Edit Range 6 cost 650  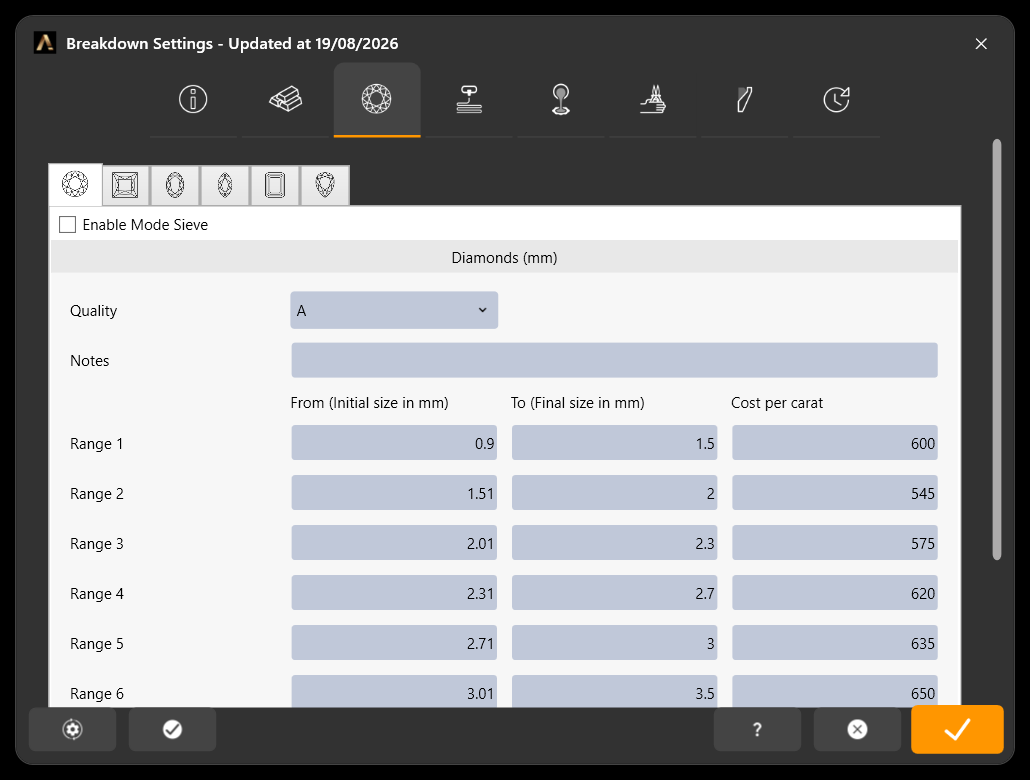[x=835, y=691]
